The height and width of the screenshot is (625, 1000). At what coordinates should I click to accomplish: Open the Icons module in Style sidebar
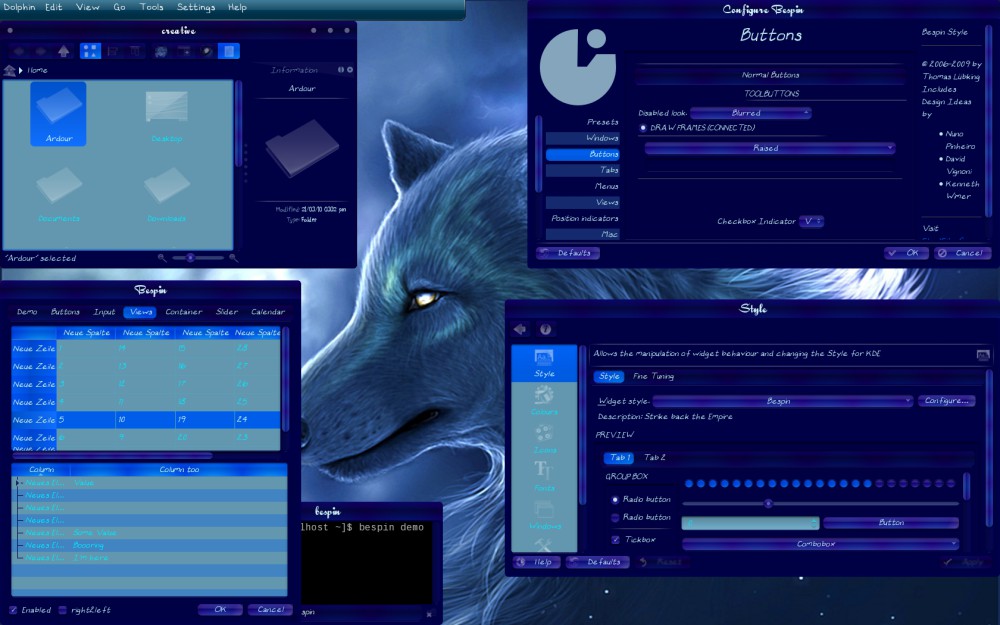pos(544,439)
